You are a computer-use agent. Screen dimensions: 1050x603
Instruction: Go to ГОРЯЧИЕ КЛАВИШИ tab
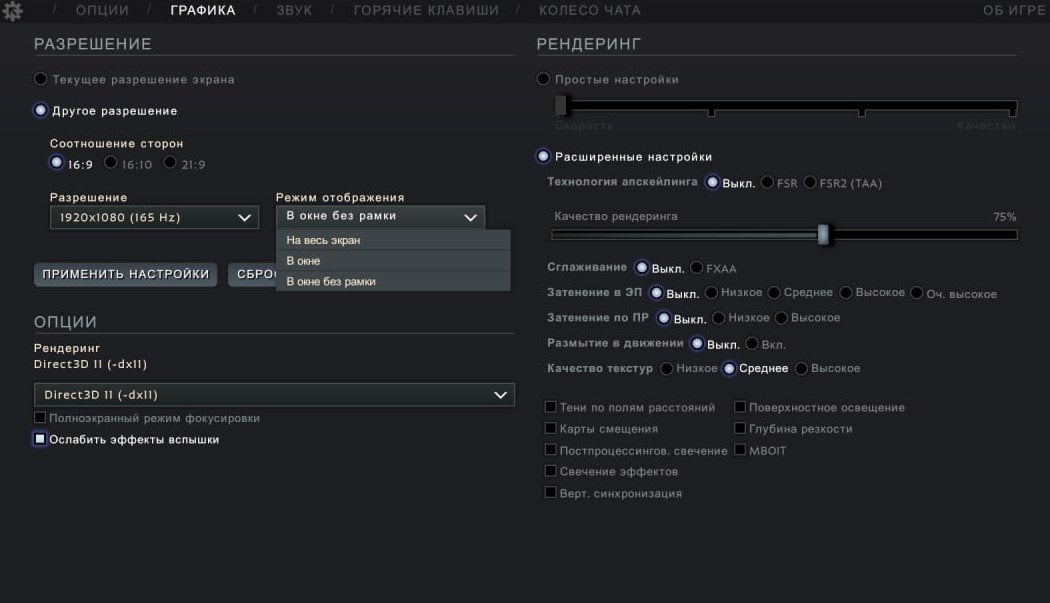(426, 10)
